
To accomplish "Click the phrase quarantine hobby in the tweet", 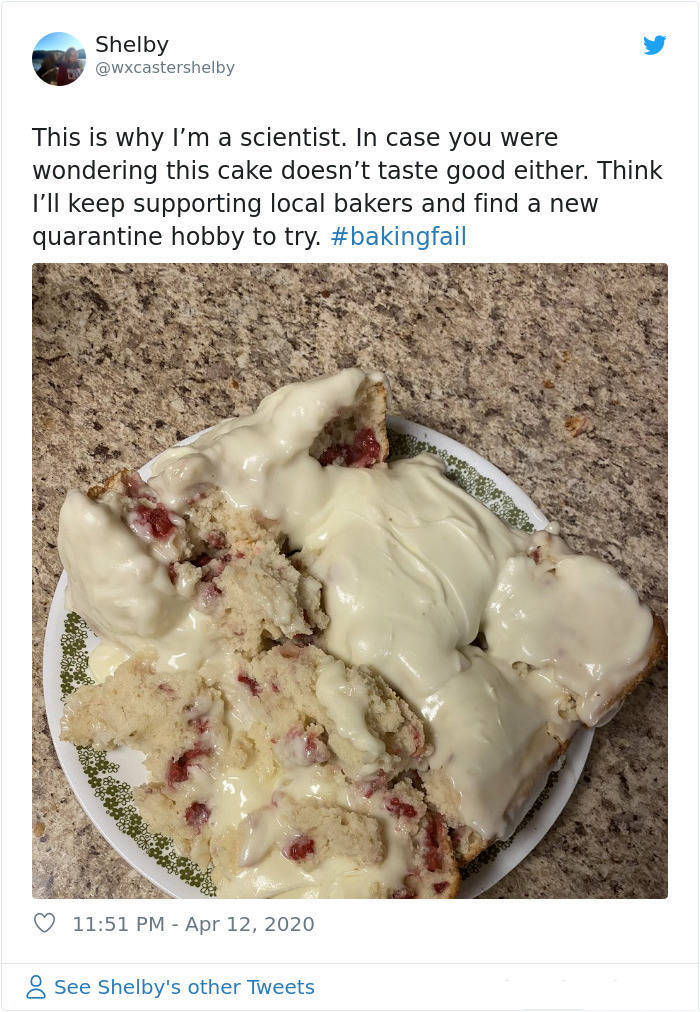I will 99,236.
